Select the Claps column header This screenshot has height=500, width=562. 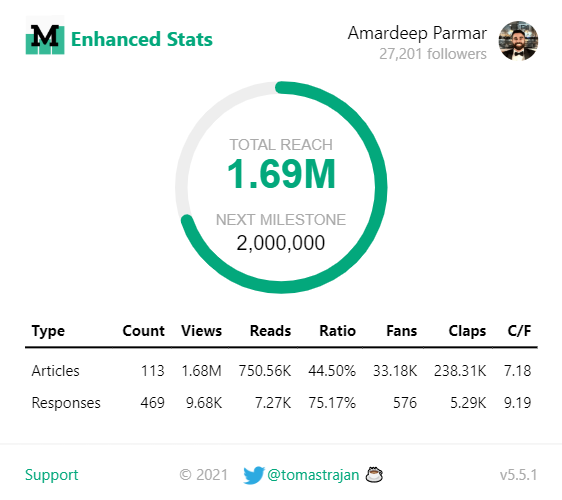(467, 330)
